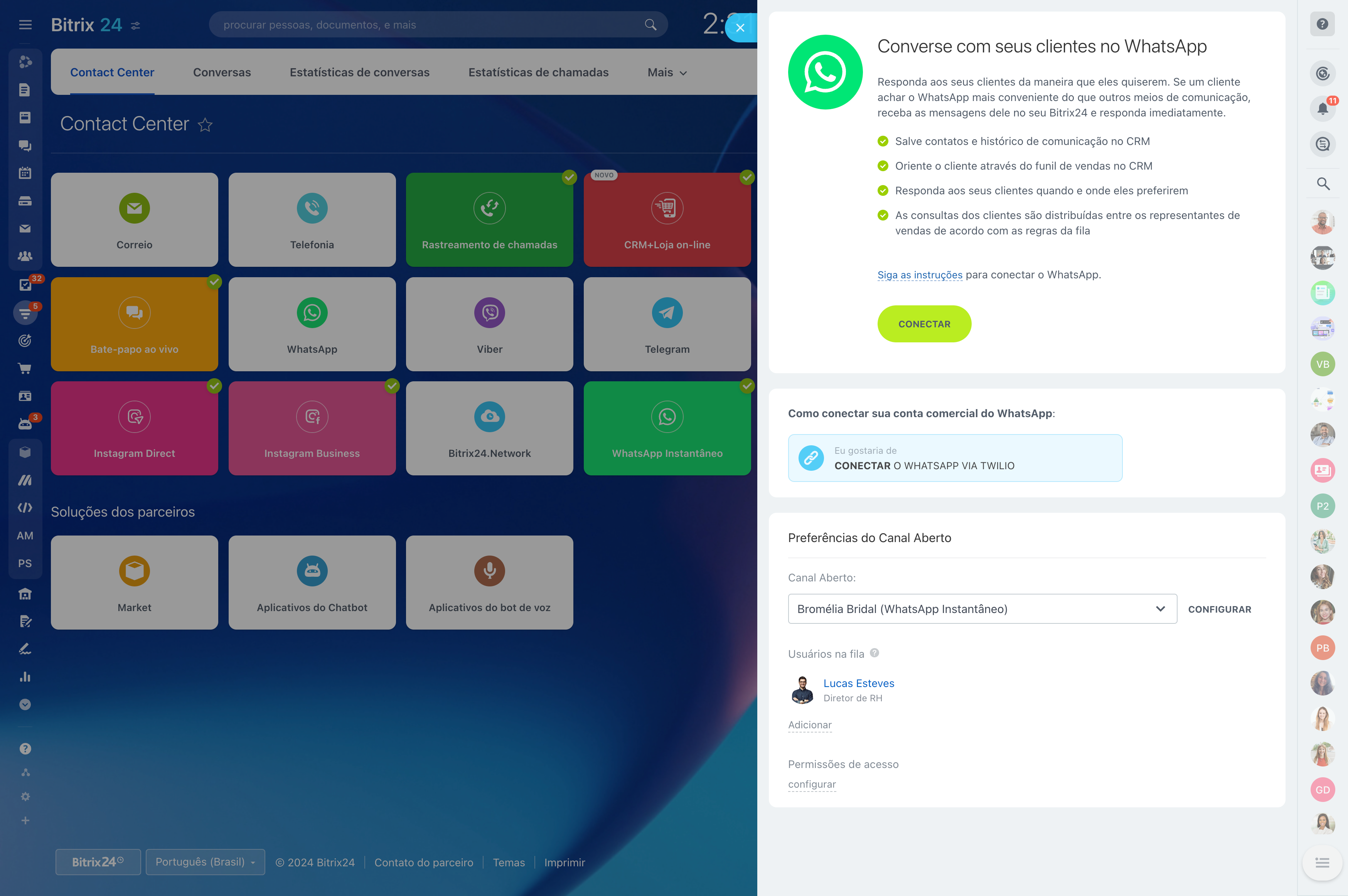Click the checkmark on WhatsApp Instantâneo tile
Screen dimensions: 1348x896
pyautogui.click(x=746, y=386)
